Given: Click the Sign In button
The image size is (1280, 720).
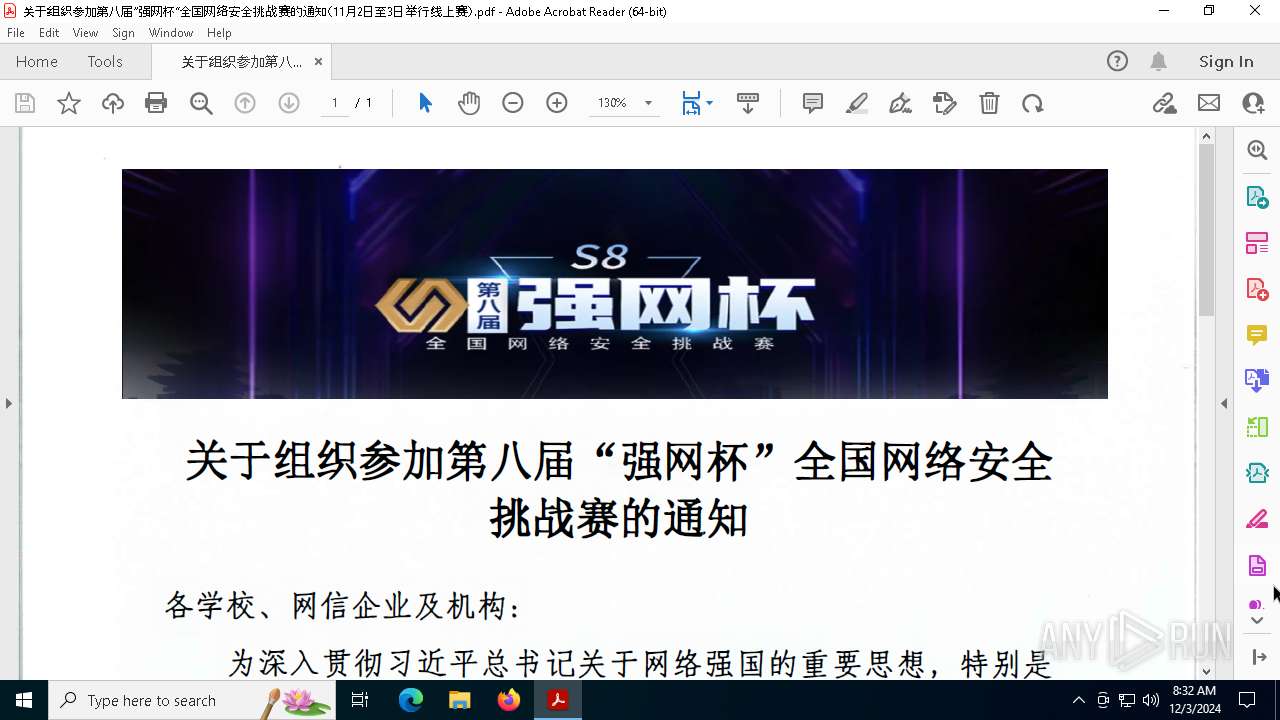Looking at the screenshot, I should 1226,61.
